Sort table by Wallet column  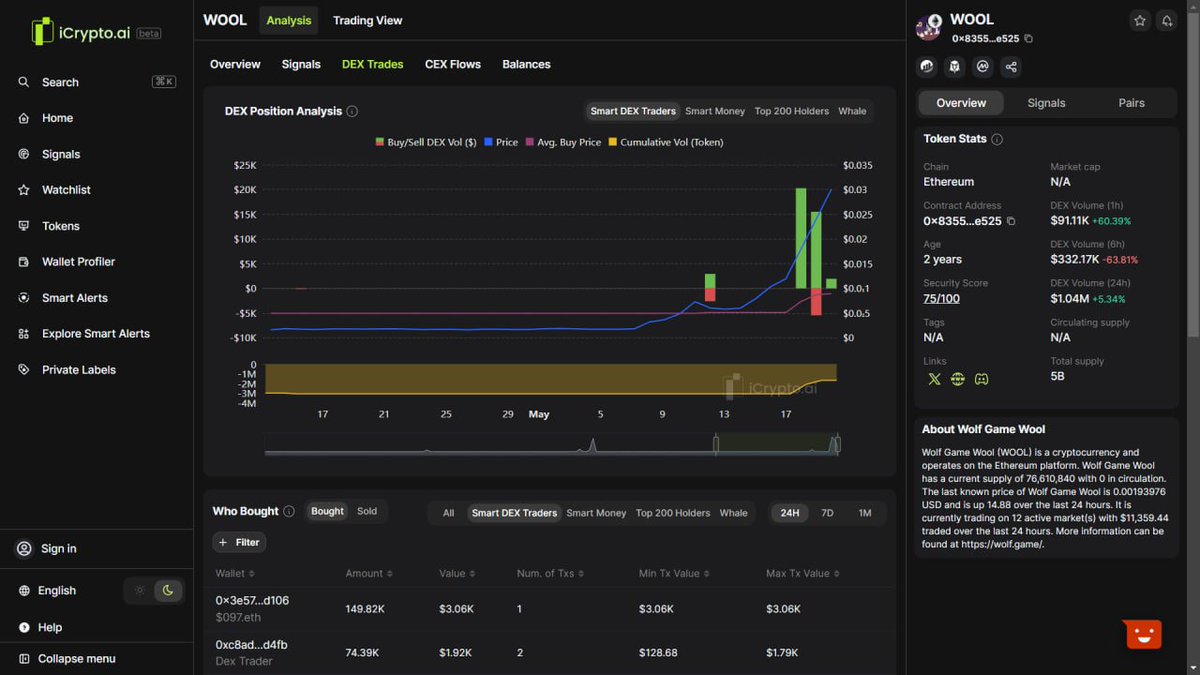235,573
